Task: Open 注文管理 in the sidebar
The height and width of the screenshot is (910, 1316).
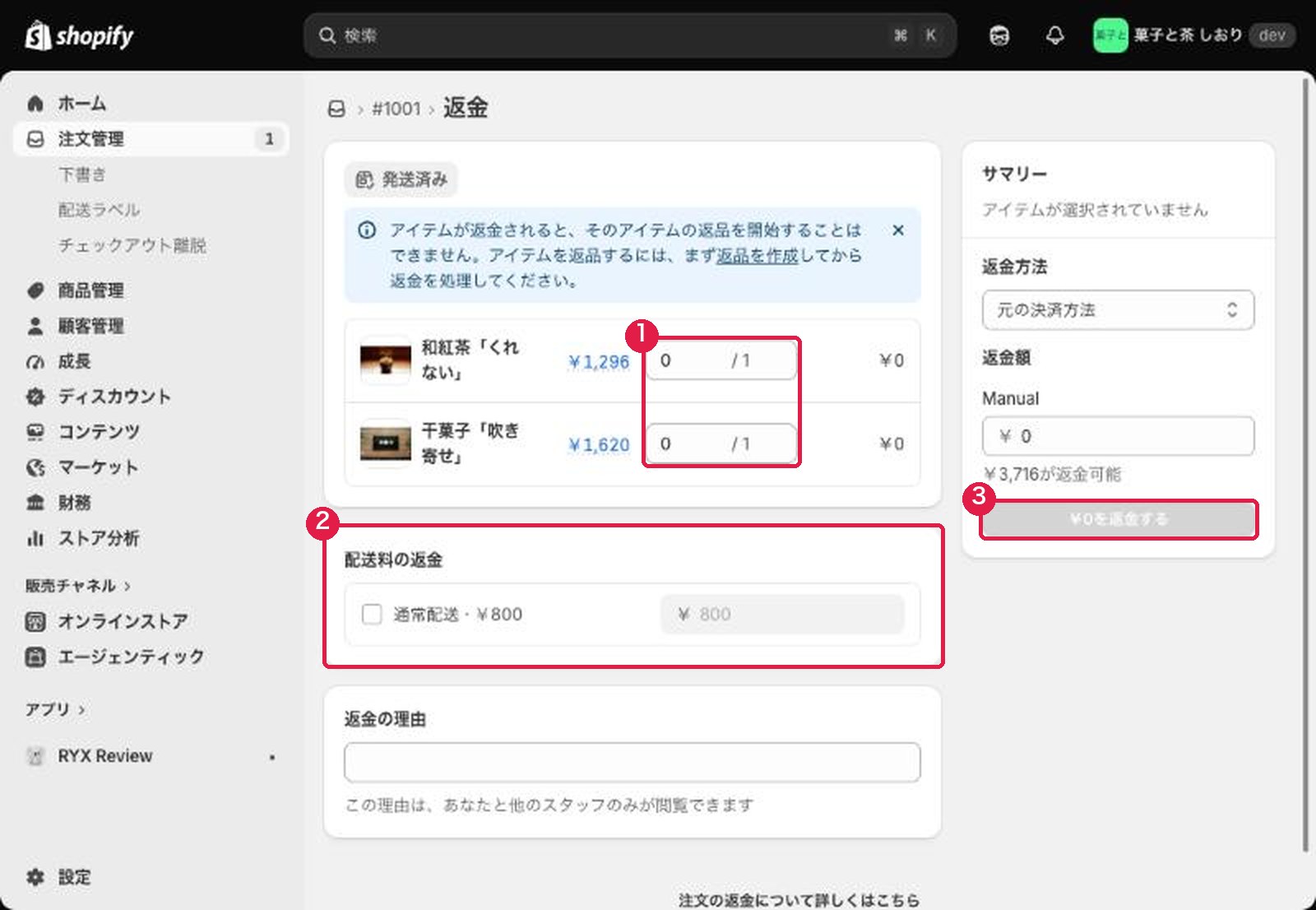Action: (x=151, y=139)
